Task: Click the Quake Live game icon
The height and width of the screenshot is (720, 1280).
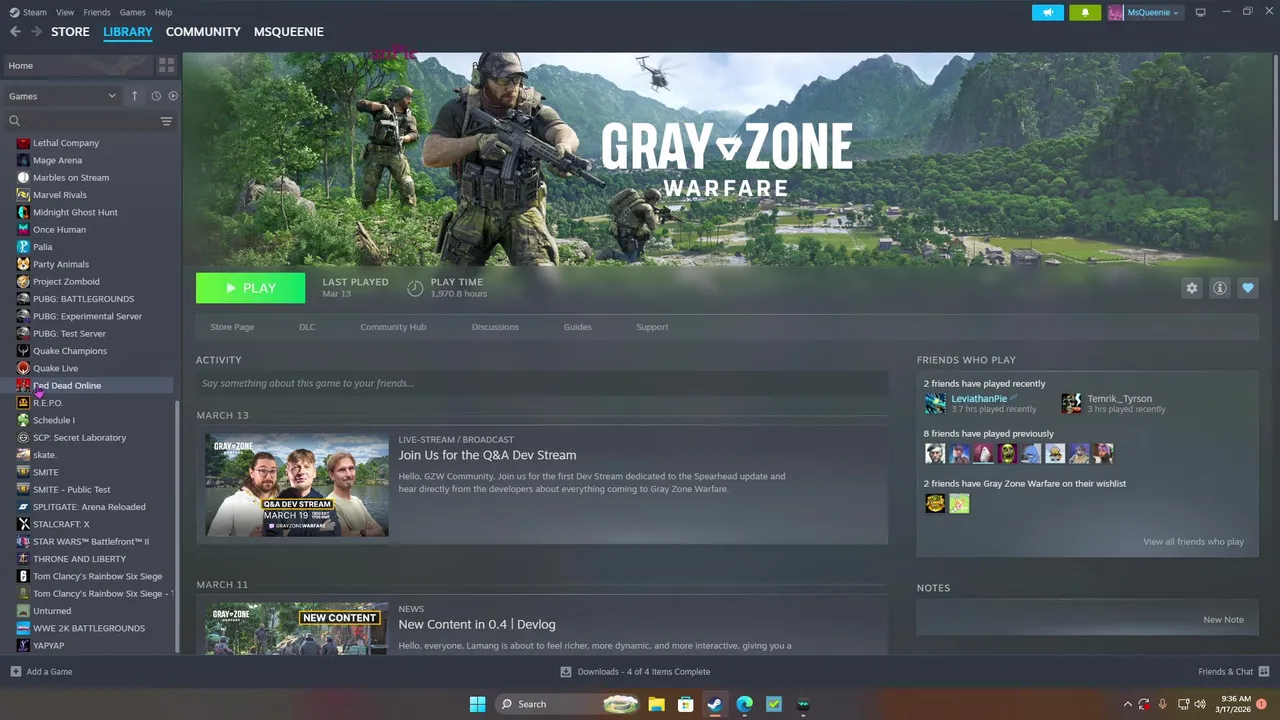Action: (x=23, y=368)
